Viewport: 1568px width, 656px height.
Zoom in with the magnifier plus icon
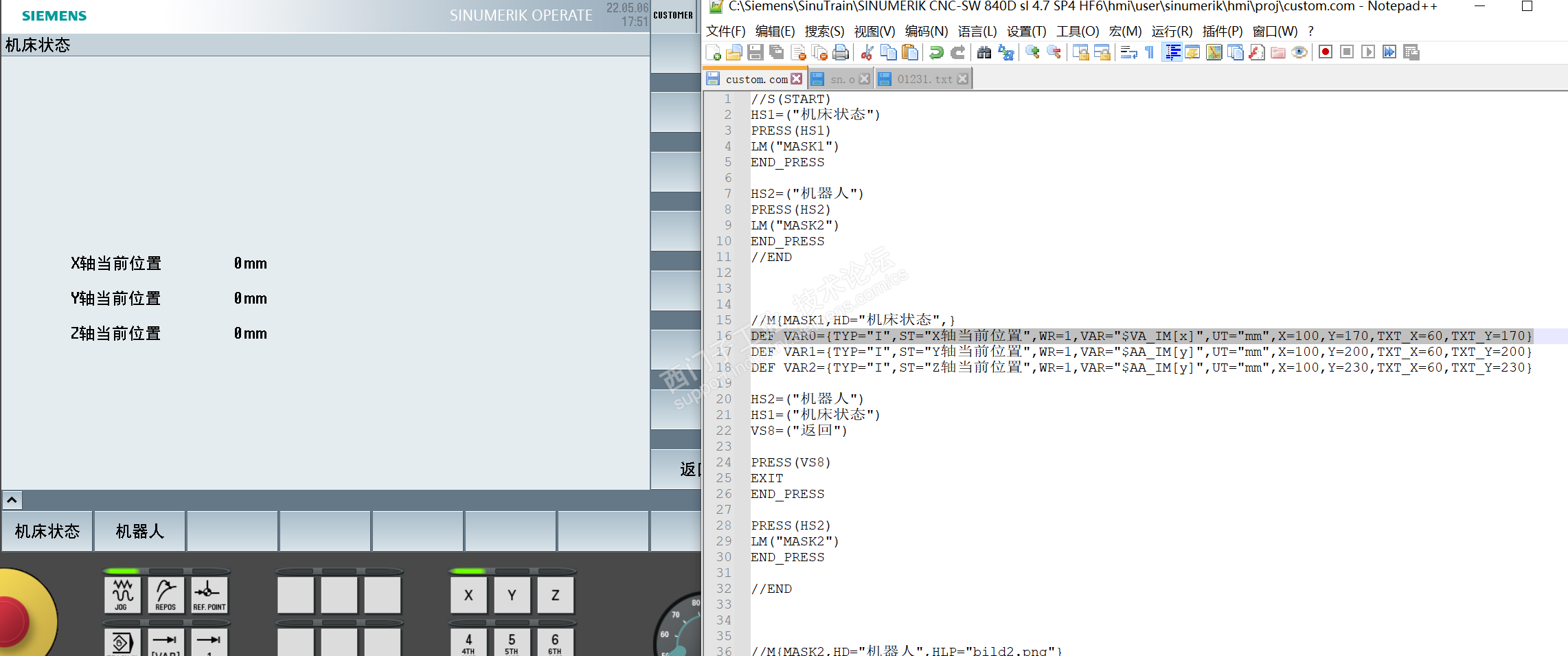(1032, 53)
